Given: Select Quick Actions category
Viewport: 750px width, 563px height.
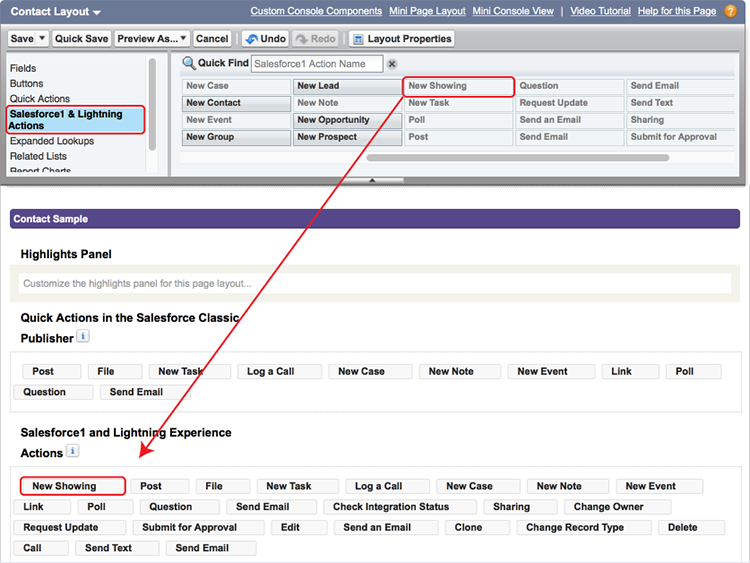Looking at the screenshot, I should click(x=40, y=99).
